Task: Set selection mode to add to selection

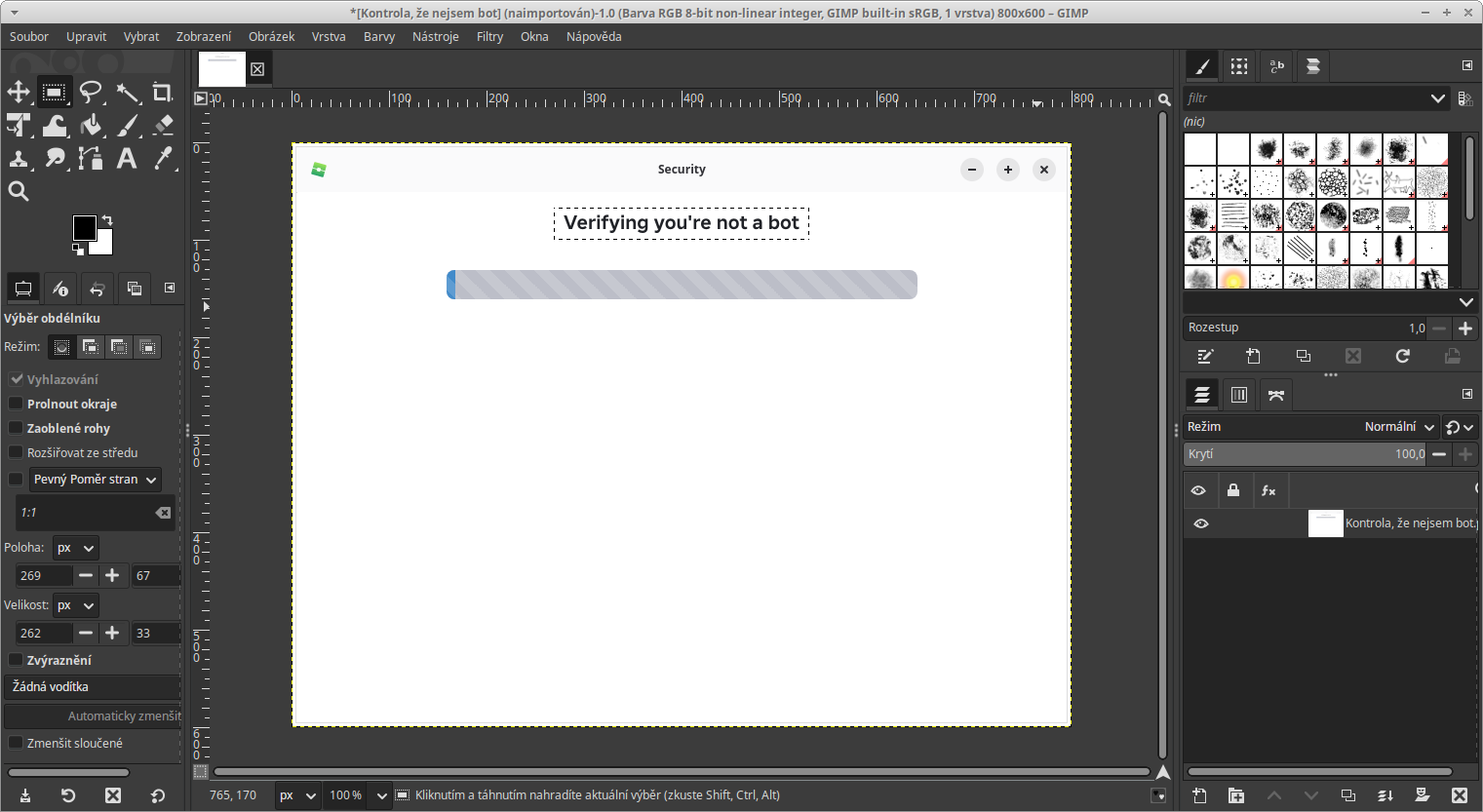Action: pyautogui.click(x=90, y=347)
